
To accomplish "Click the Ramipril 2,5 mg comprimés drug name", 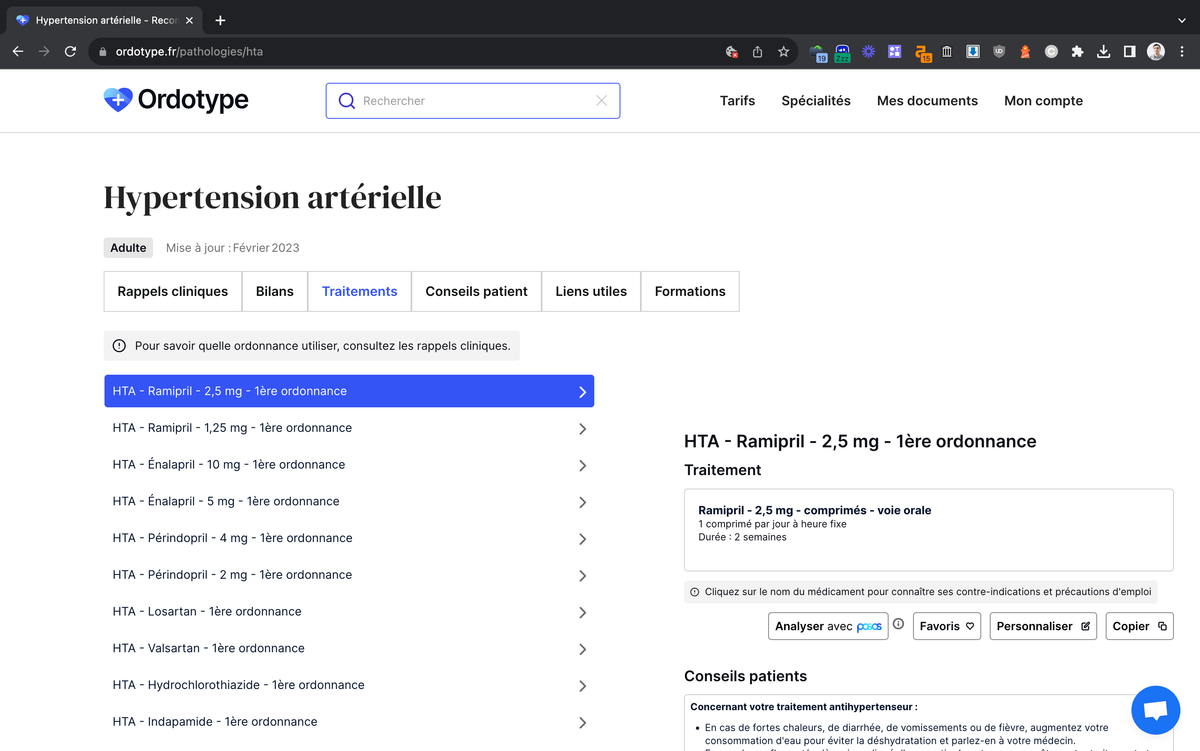I will point(815,510).
